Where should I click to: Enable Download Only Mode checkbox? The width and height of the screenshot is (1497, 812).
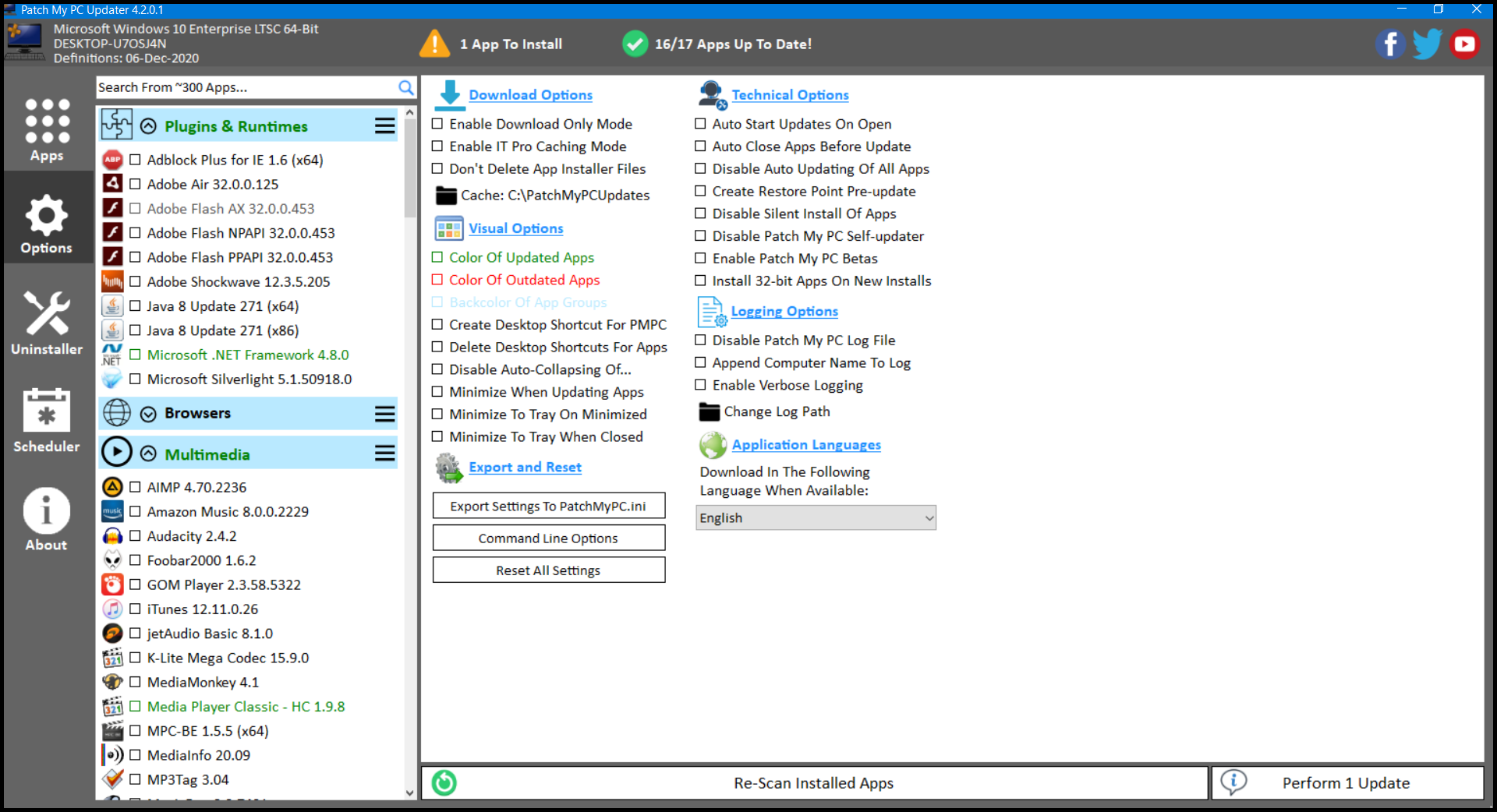(x=437, y=124)
